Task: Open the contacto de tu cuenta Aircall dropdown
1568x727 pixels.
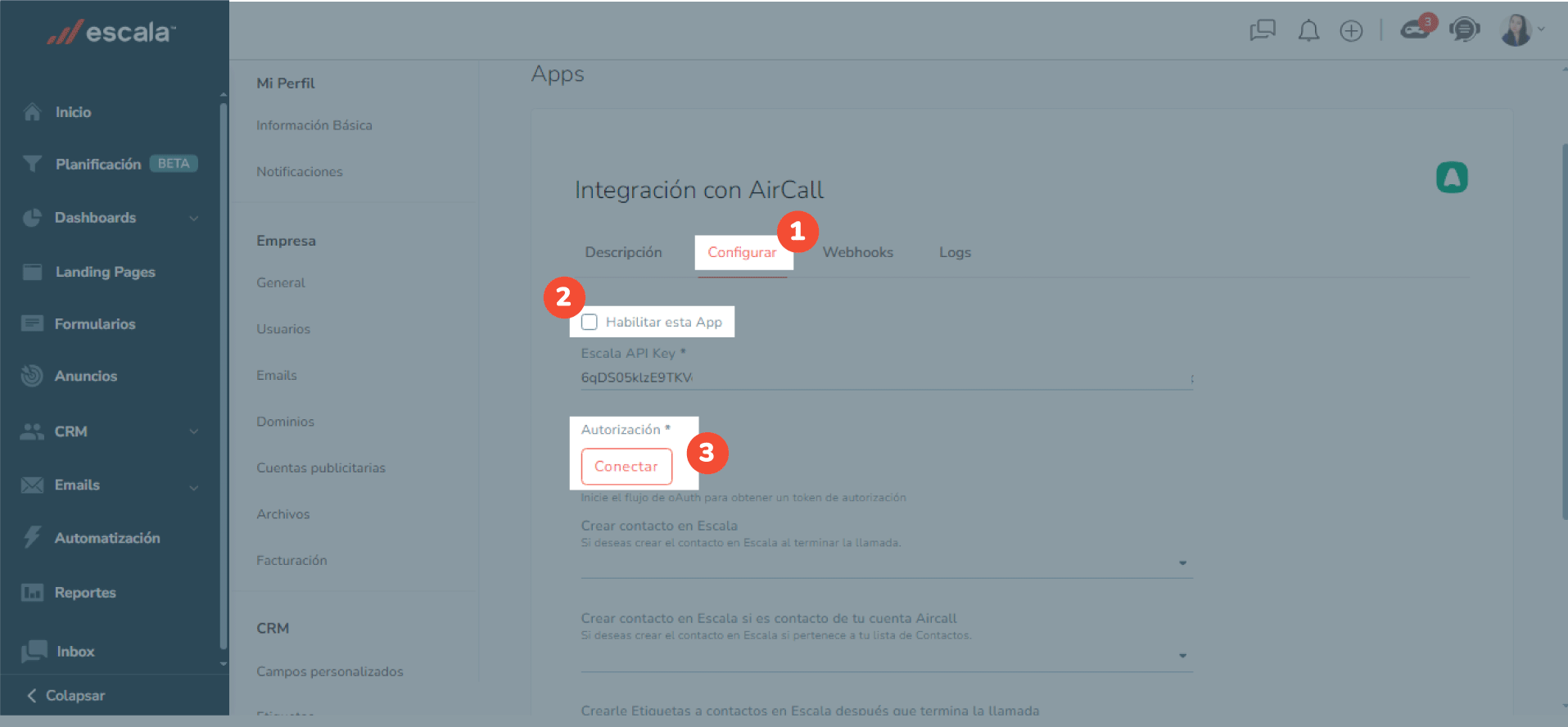Action: (x=887, y=656)
